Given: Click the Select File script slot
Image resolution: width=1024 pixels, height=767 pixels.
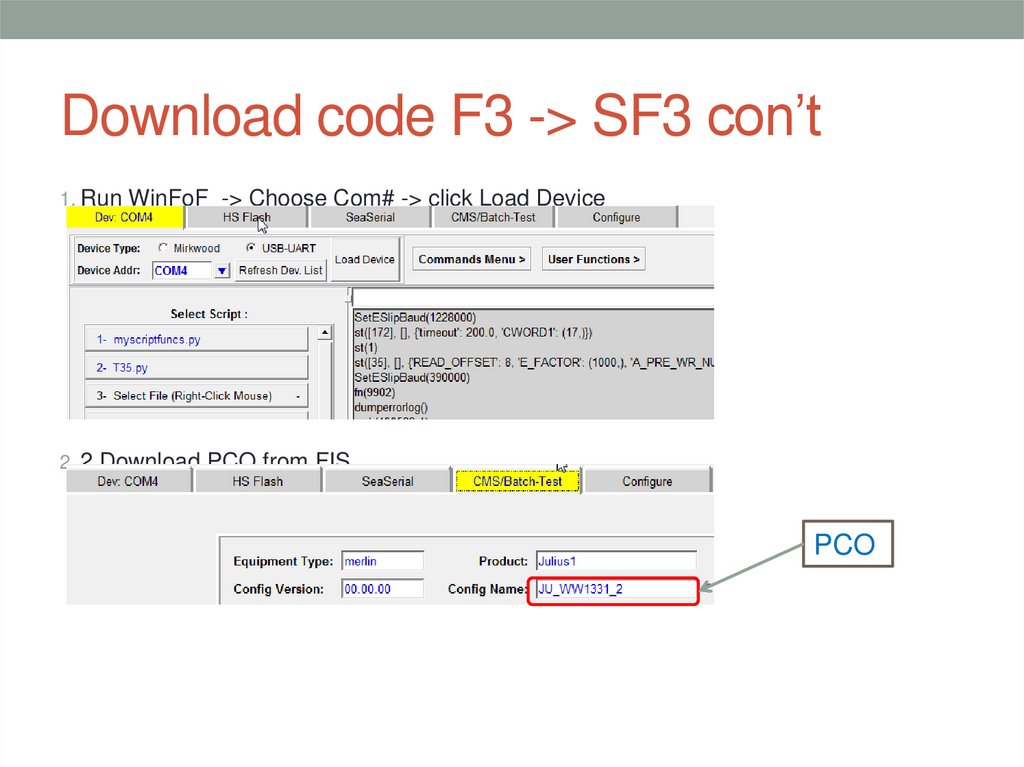Looking at the screenshot, I should [x=195, y=394].
